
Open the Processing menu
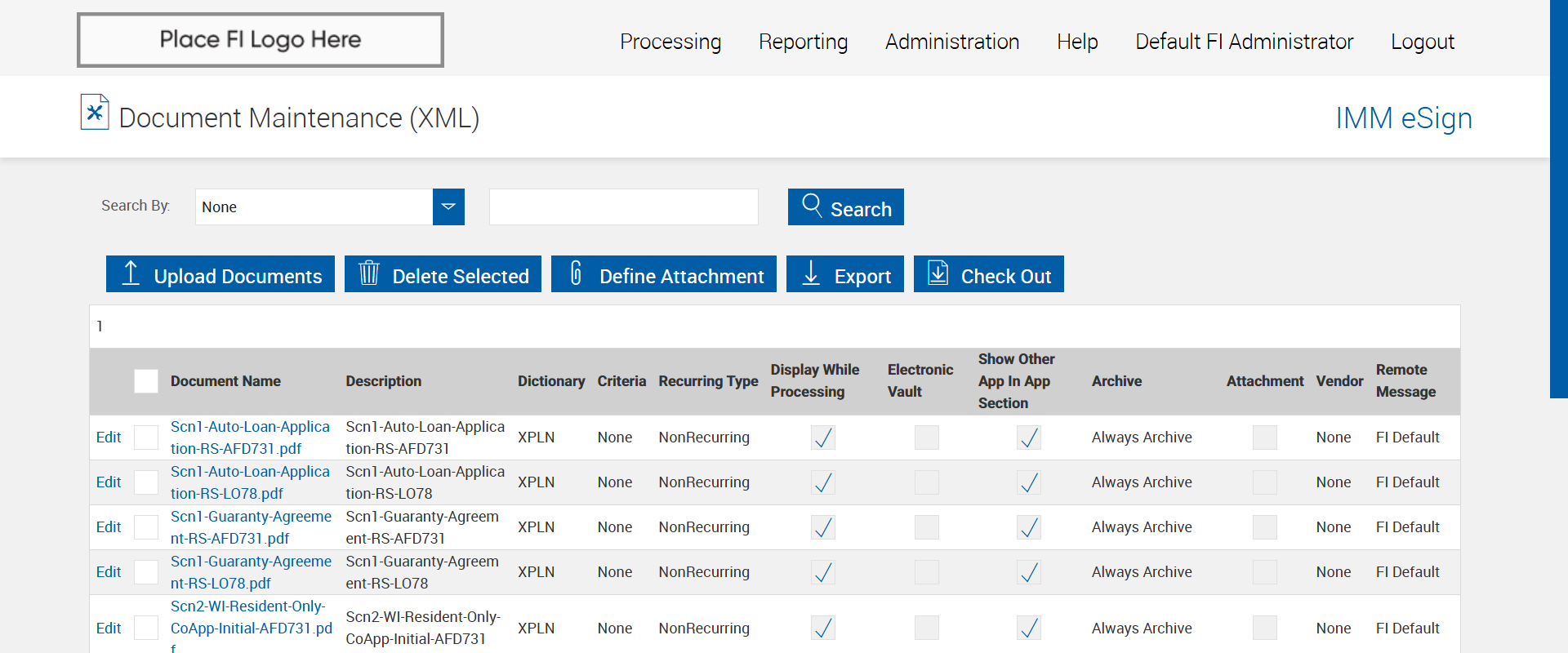point(670,42)
